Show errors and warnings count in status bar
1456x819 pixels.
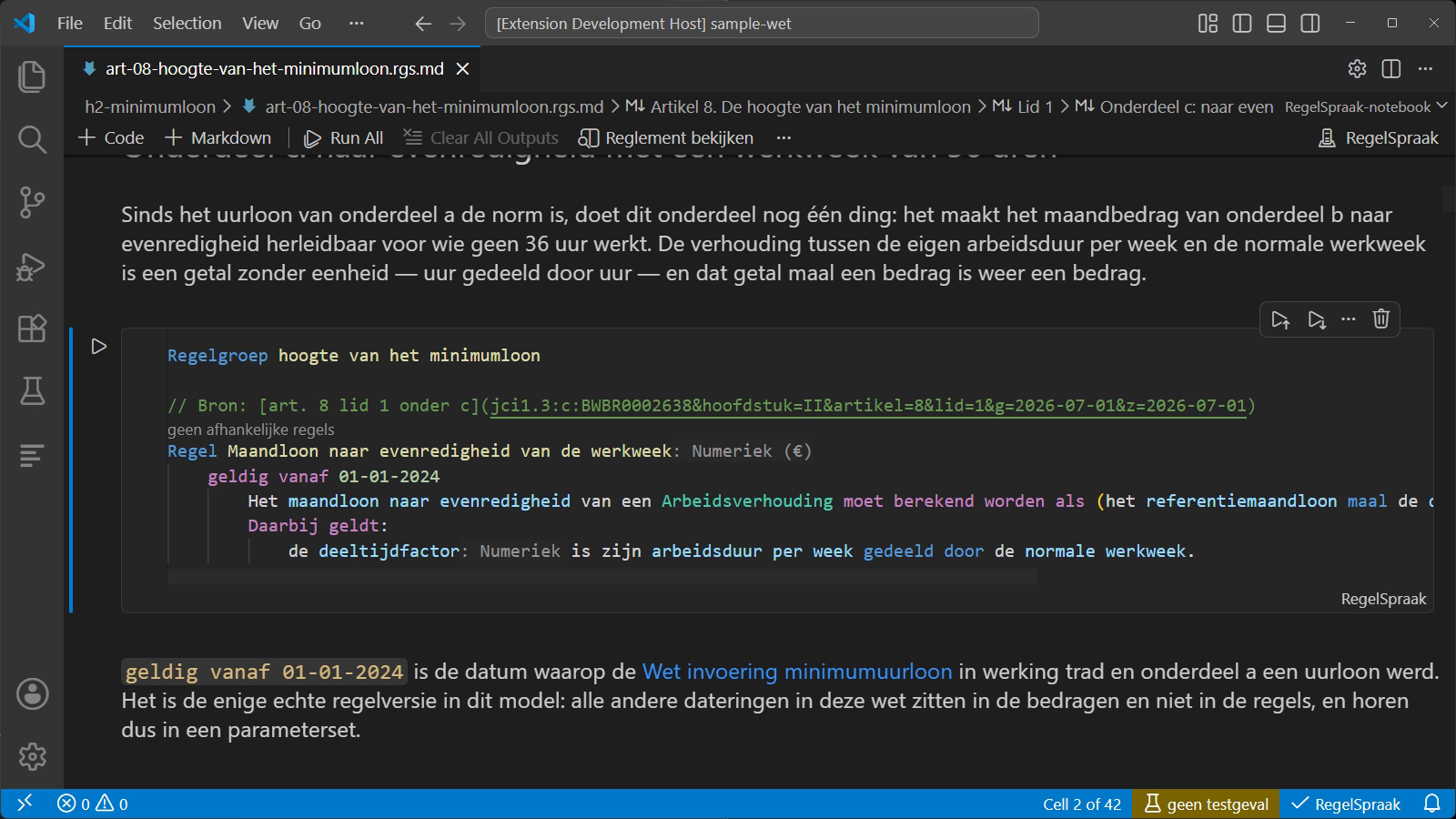(92, 804)
